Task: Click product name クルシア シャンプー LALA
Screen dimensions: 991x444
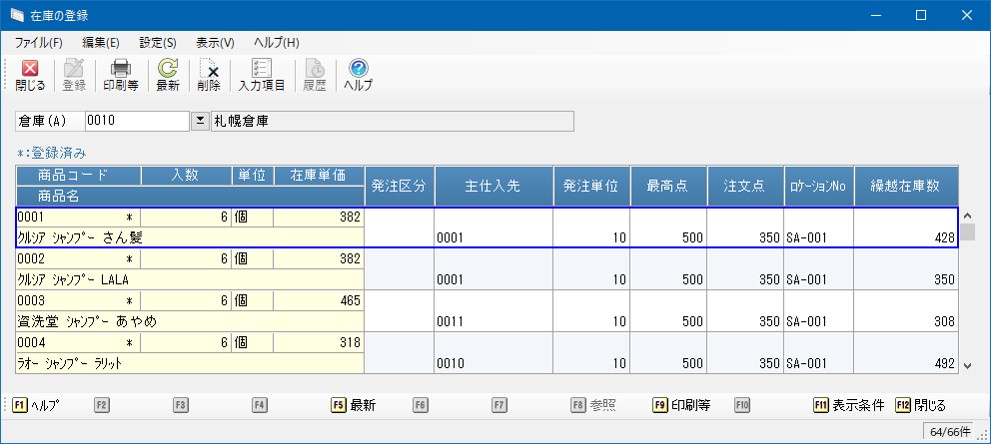Action: pos(190,279)
